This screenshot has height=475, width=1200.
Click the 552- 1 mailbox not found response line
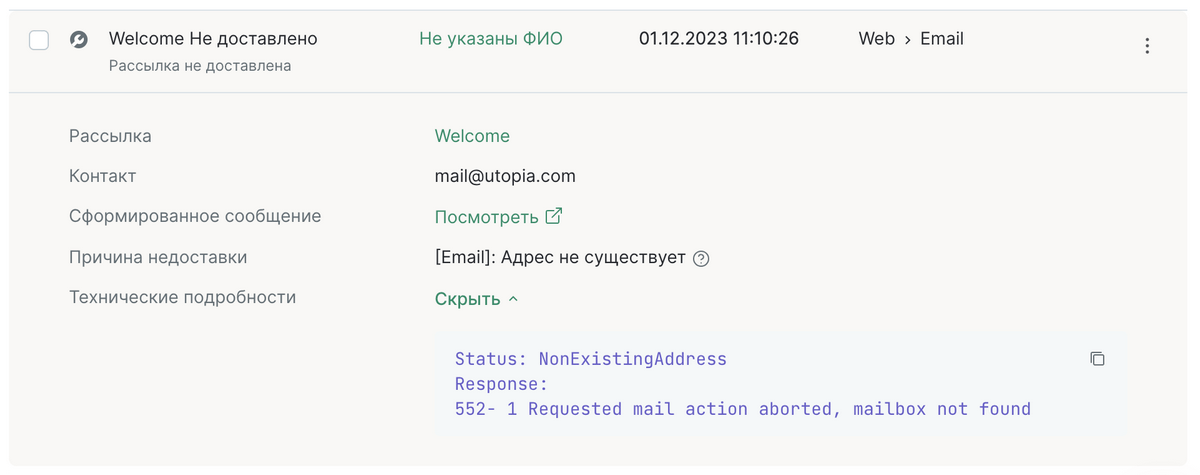click(x=742, y=408)
